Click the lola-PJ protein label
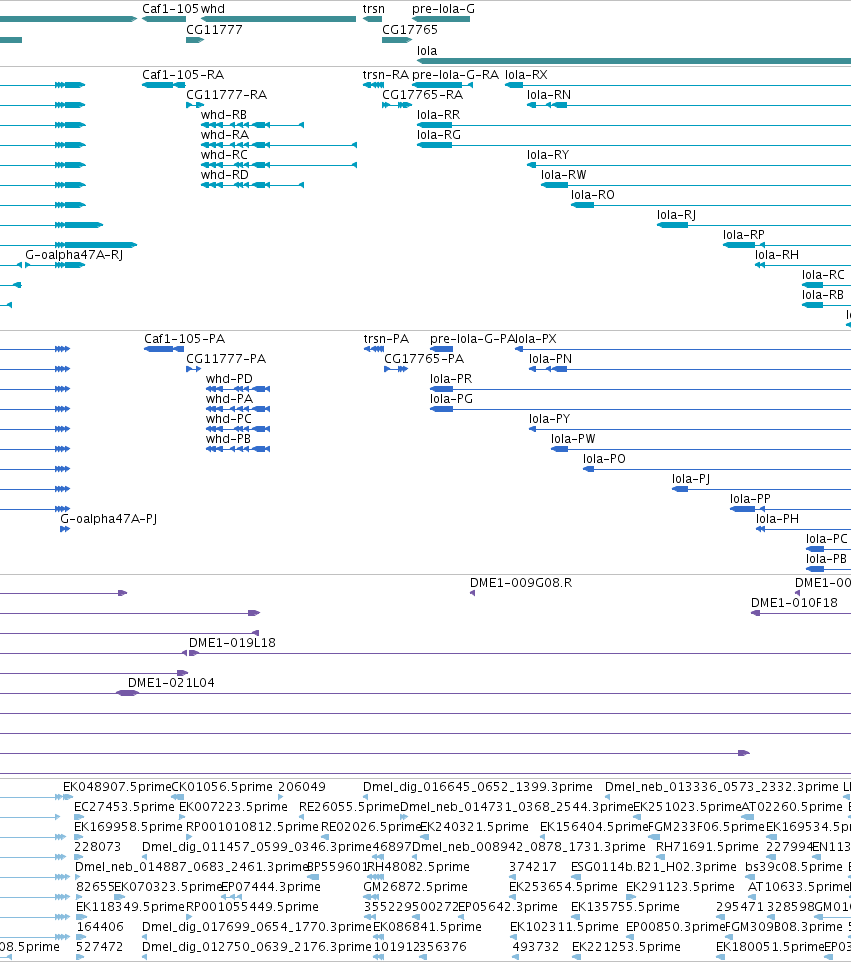This screenshot has width=851, height=962. [691, 479]
